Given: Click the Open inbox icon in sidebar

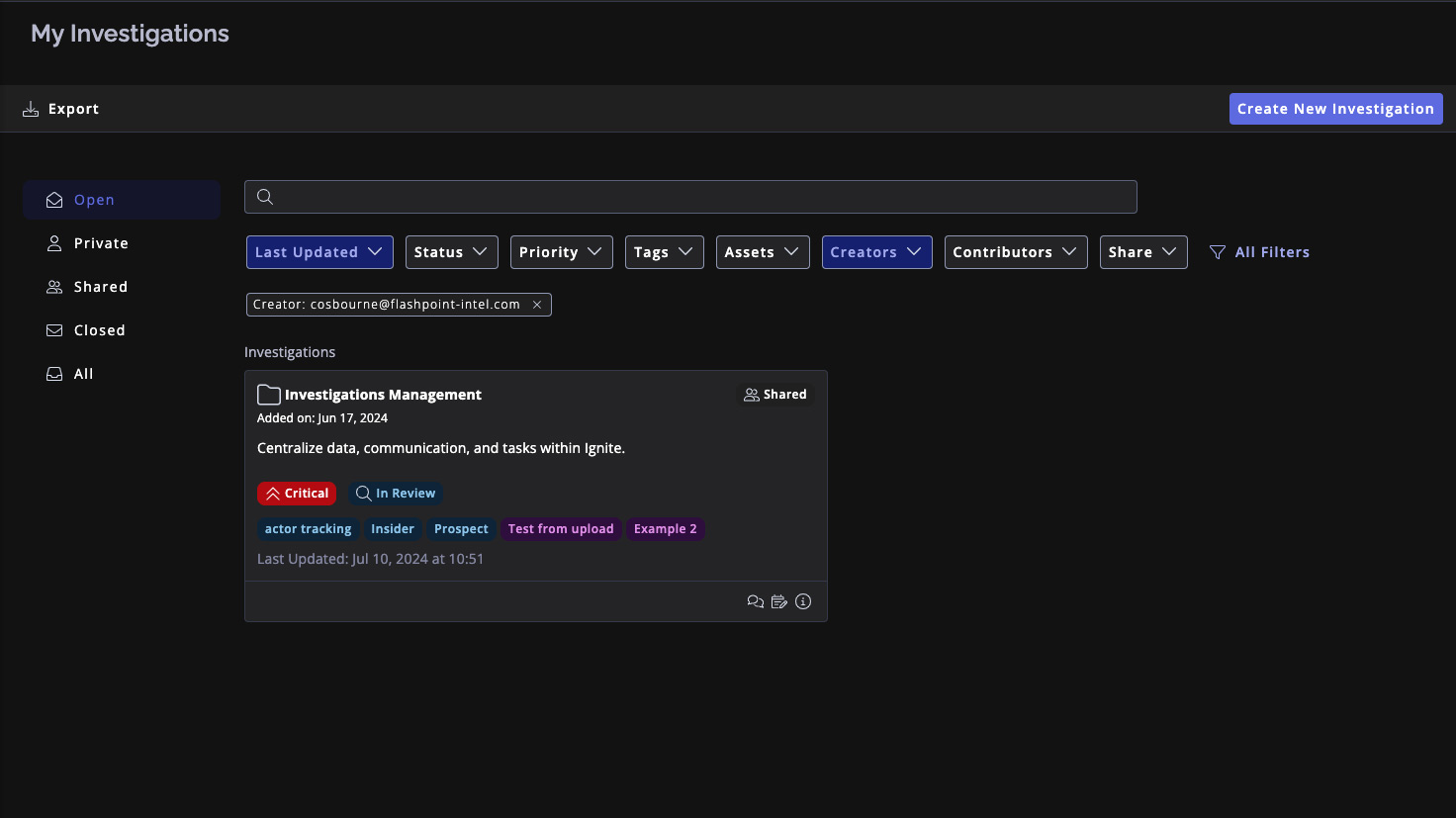Looking at the screenshot, I should (54, 200).
